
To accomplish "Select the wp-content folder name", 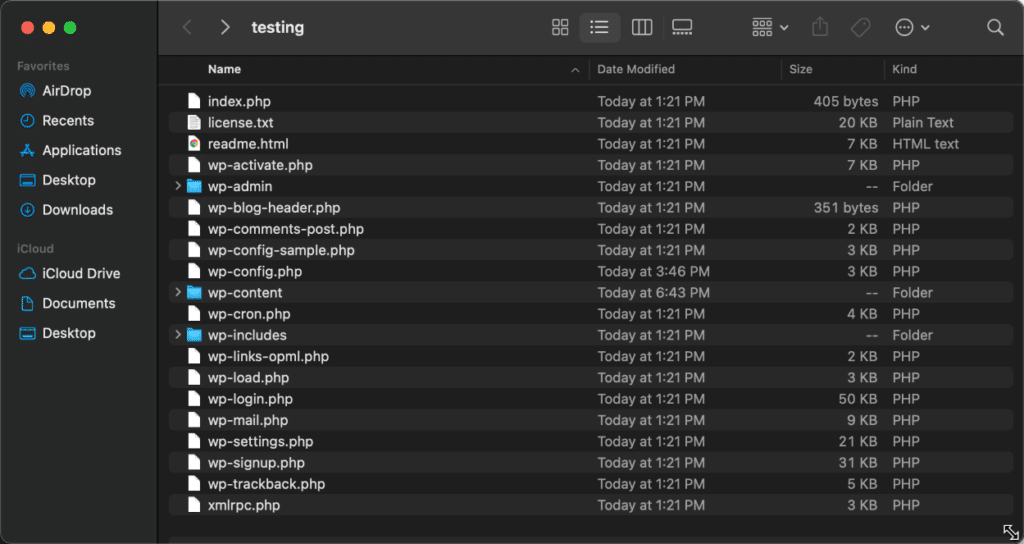I will tap(245, 293).
